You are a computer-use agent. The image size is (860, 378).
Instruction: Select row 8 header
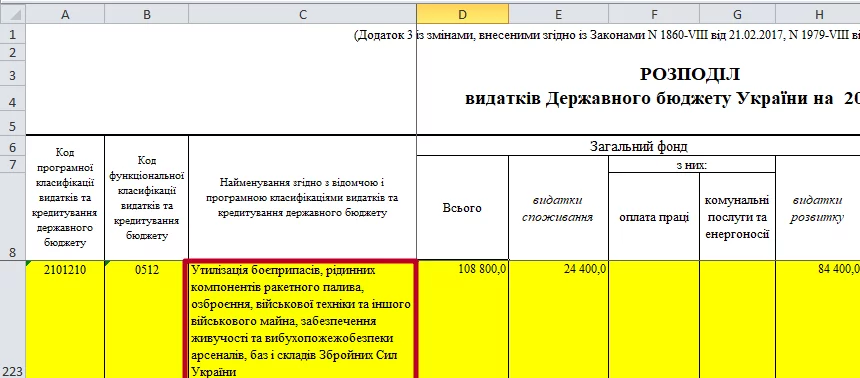[x=13, y=216]
